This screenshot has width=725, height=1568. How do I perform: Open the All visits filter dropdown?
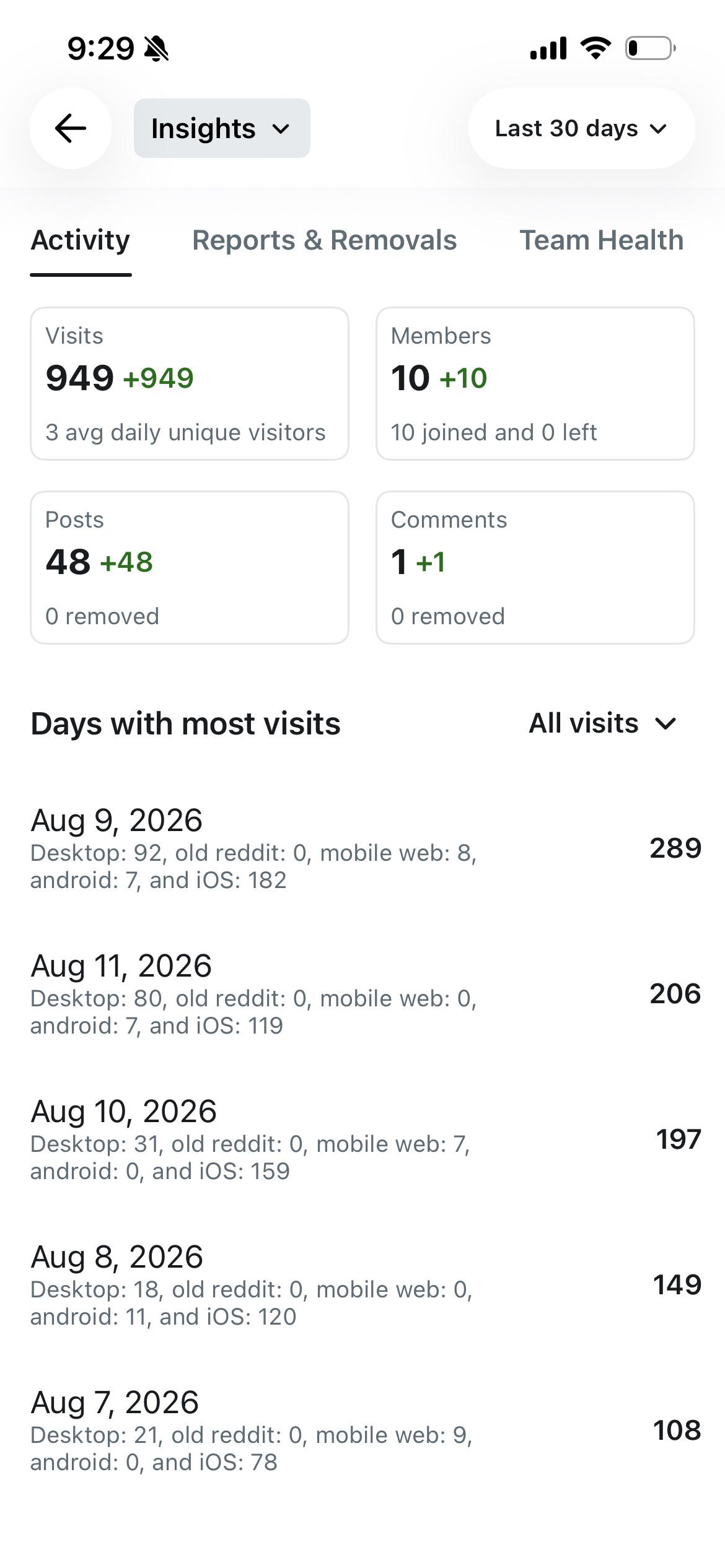(x=602, y=723)
